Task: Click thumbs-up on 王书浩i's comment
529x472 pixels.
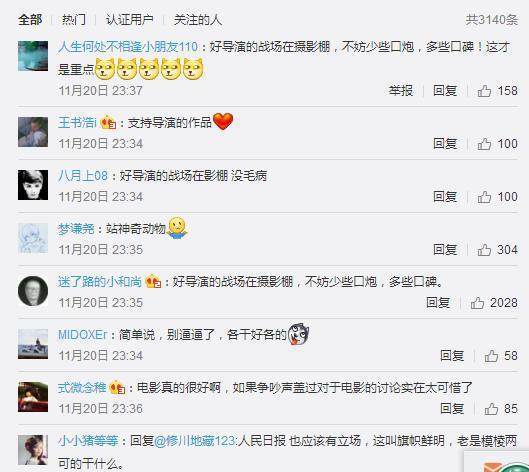Action: 484,144
